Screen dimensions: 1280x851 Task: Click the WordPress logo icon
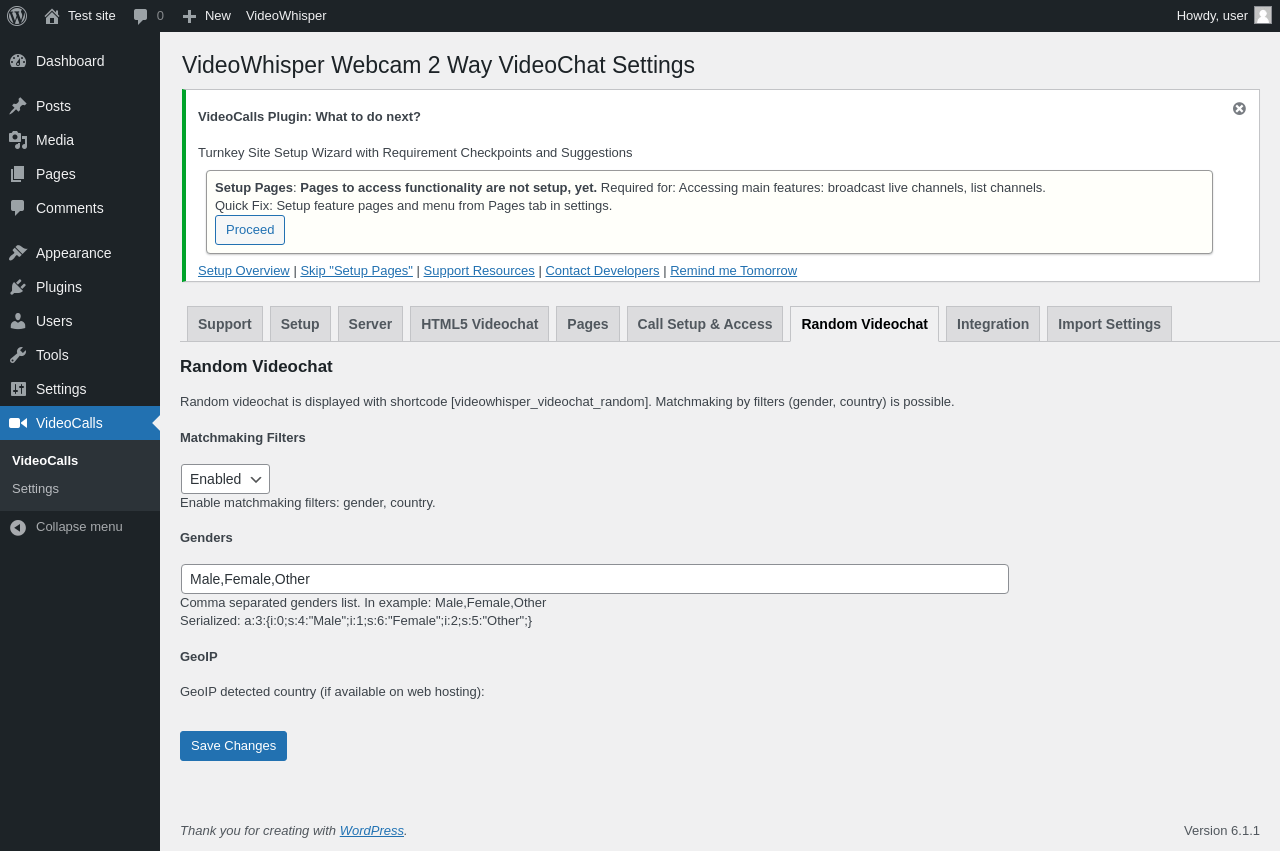pos(17,16)
